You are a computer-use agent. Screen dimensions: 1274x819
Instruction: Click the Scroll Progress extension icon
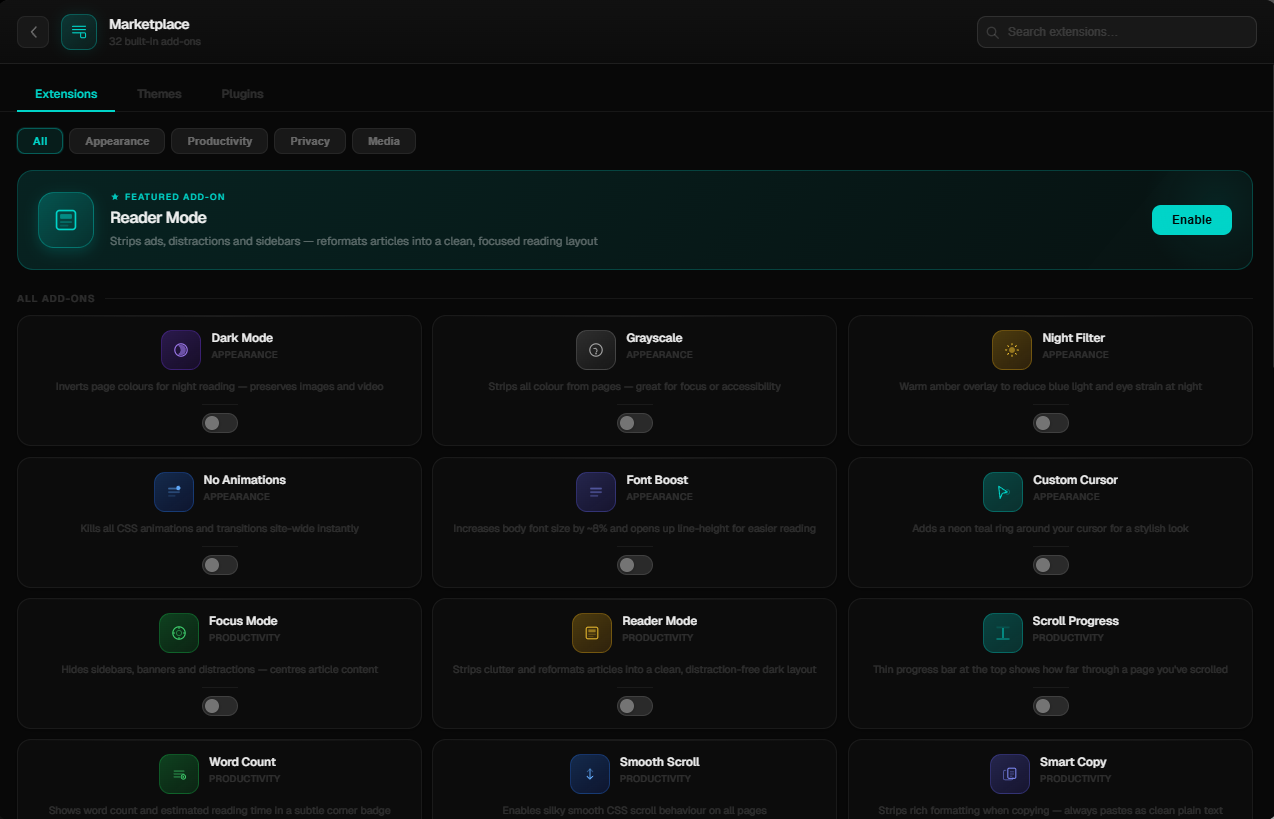coord(1002,632)
